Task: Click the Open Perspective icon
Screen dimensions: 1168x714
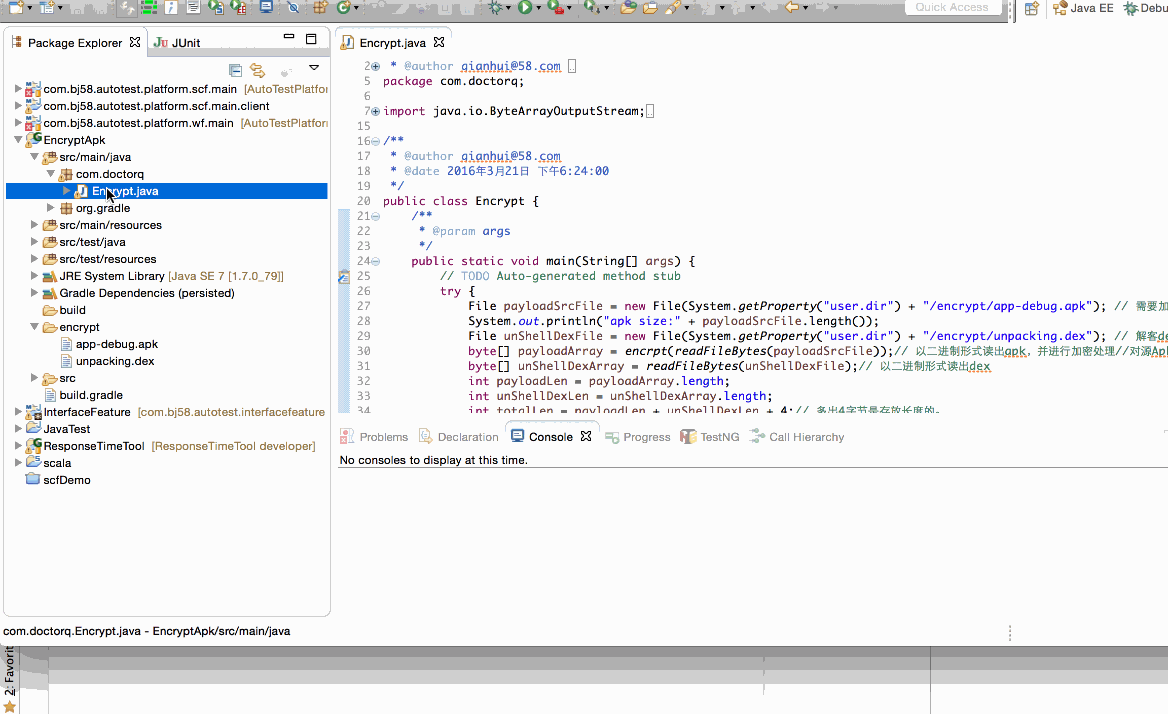Action: point(1031,8)
